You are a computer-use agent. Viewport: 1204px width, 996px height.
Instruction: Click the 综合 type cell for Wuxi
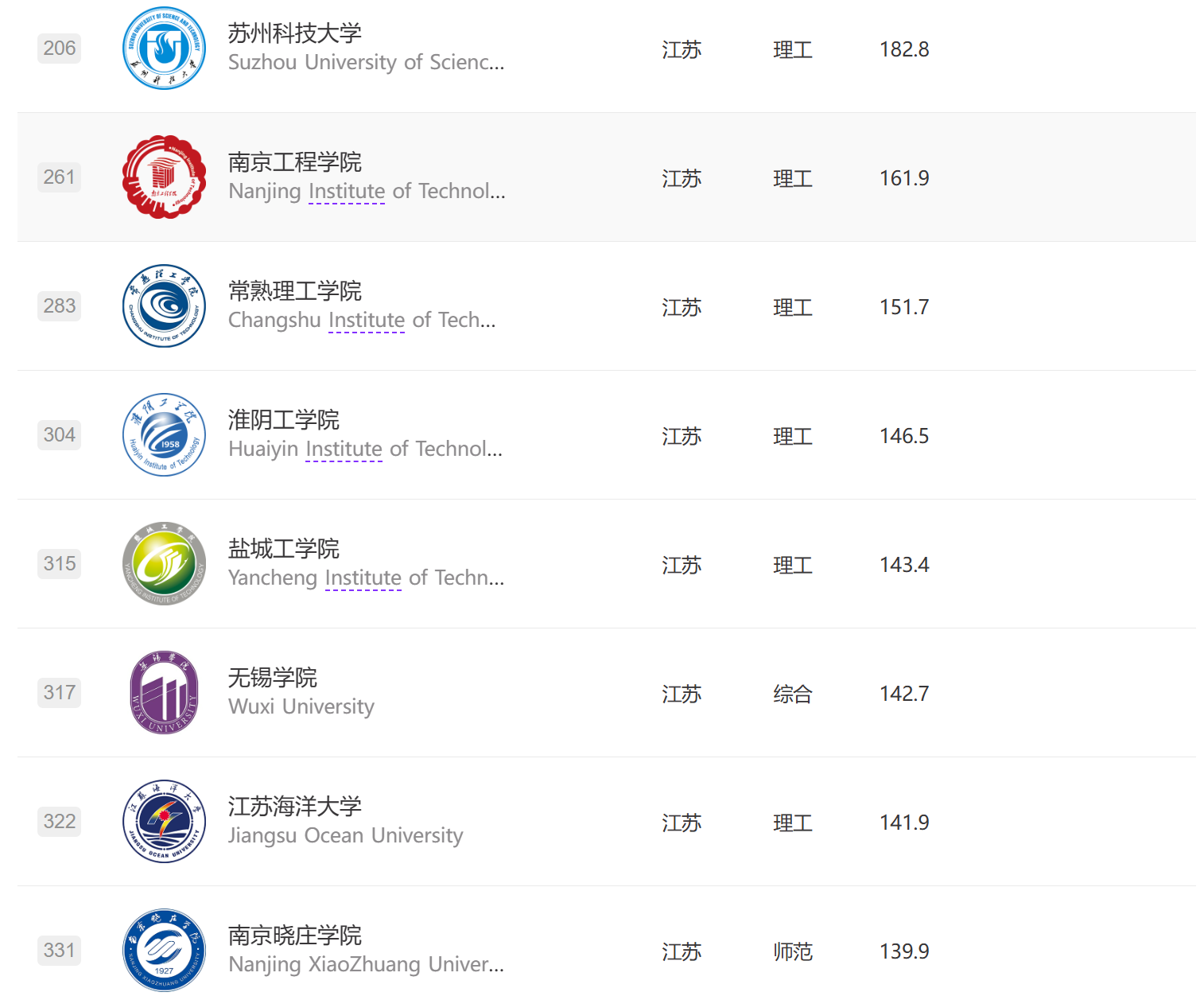792,694
